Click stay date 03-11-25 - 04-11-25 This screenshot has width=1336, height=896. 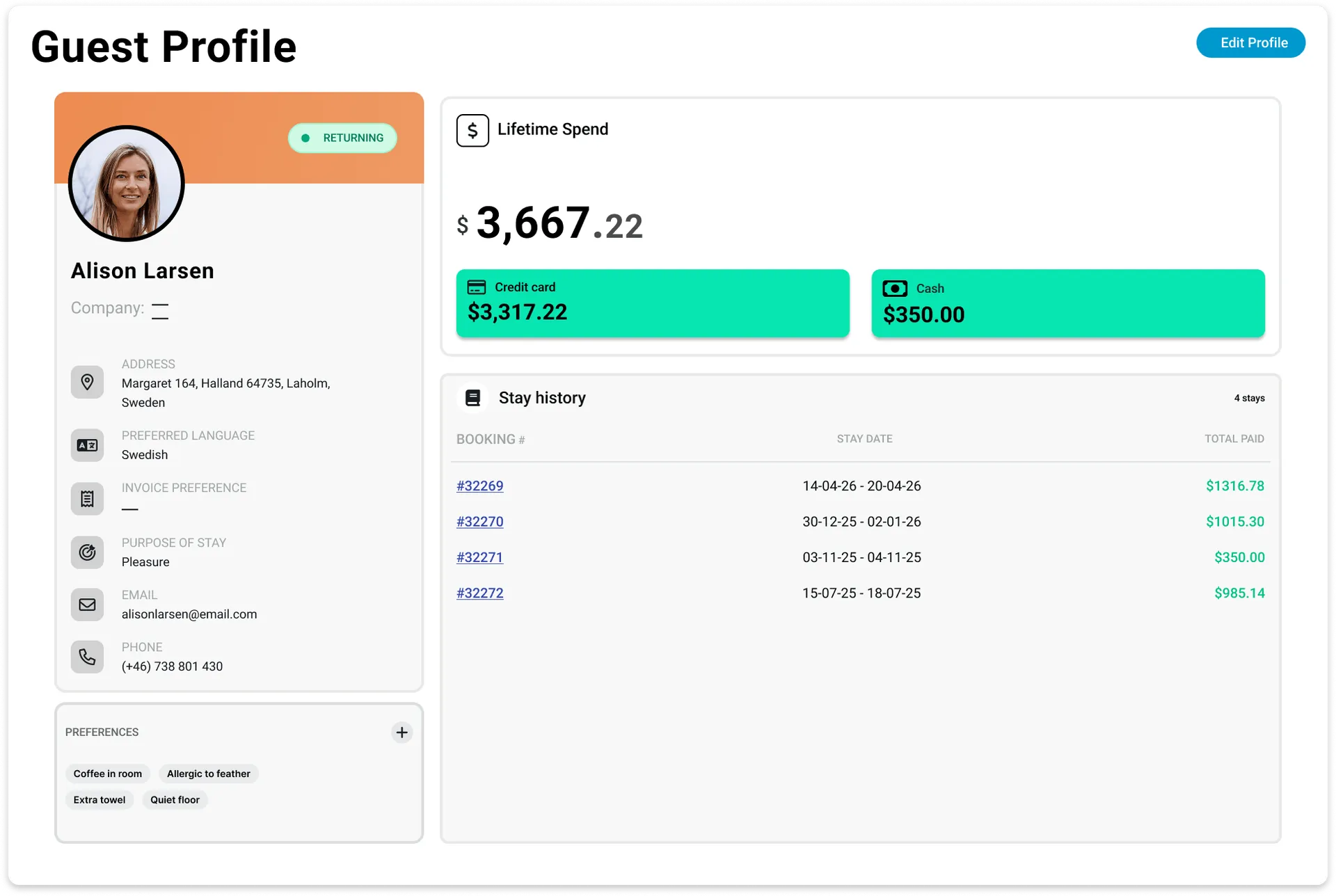click(861, 557)
